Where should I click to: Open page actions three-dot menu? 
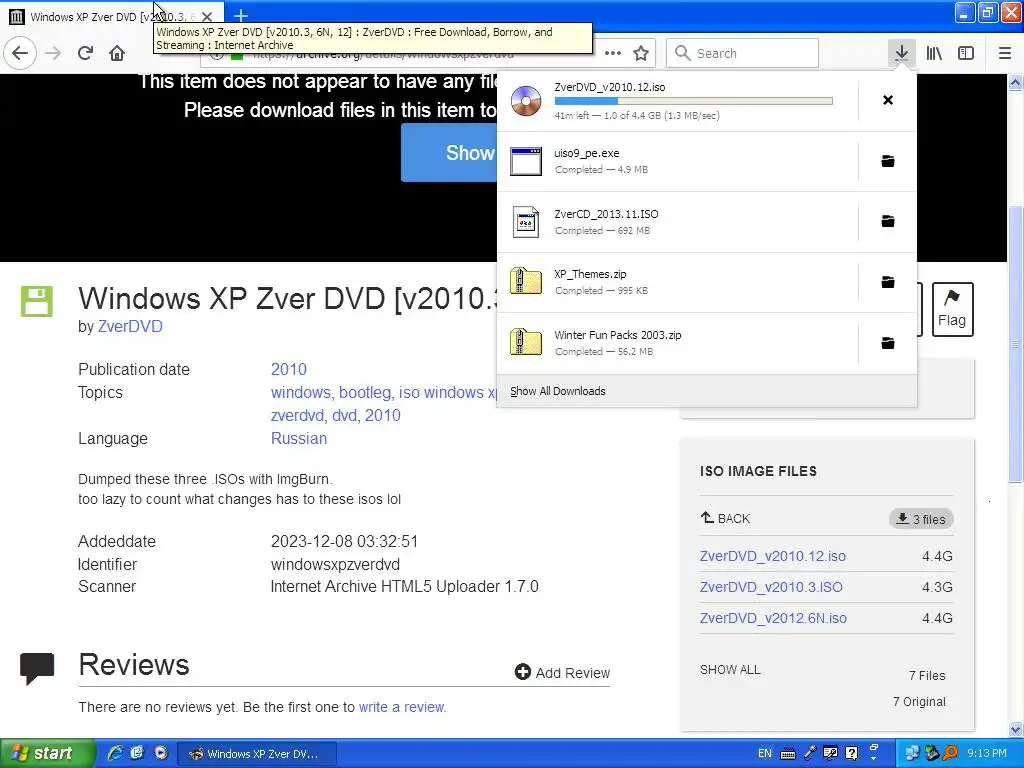[x=613, y=53]
